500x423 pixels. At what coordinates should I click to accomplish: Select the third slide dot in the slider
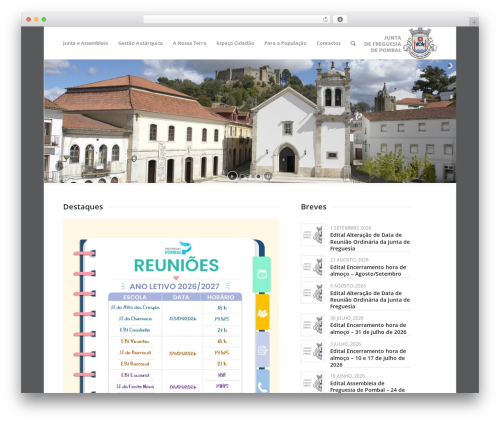coord(253,176)
